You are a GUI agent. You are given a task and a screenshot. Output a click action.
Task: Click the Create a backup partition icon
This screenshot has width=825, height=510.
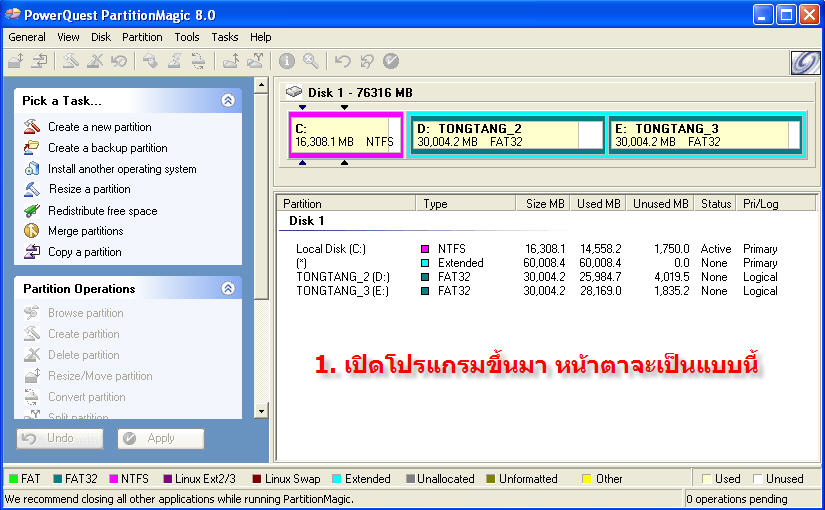[32, 147]
